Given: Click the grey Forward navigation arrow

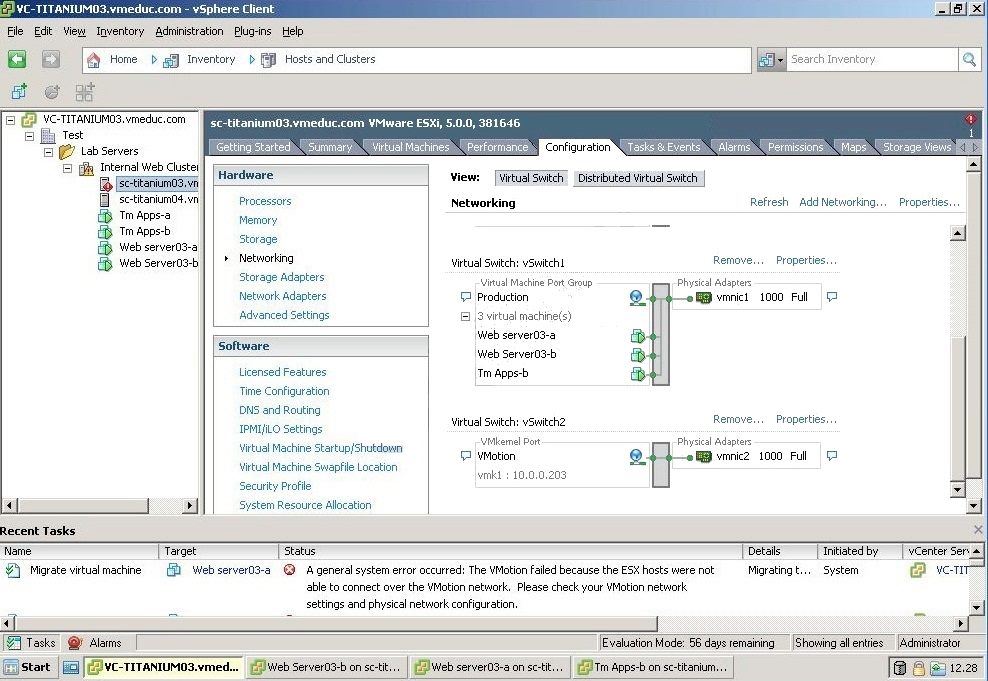Looking at the screenshot, I should click(51, 59).
